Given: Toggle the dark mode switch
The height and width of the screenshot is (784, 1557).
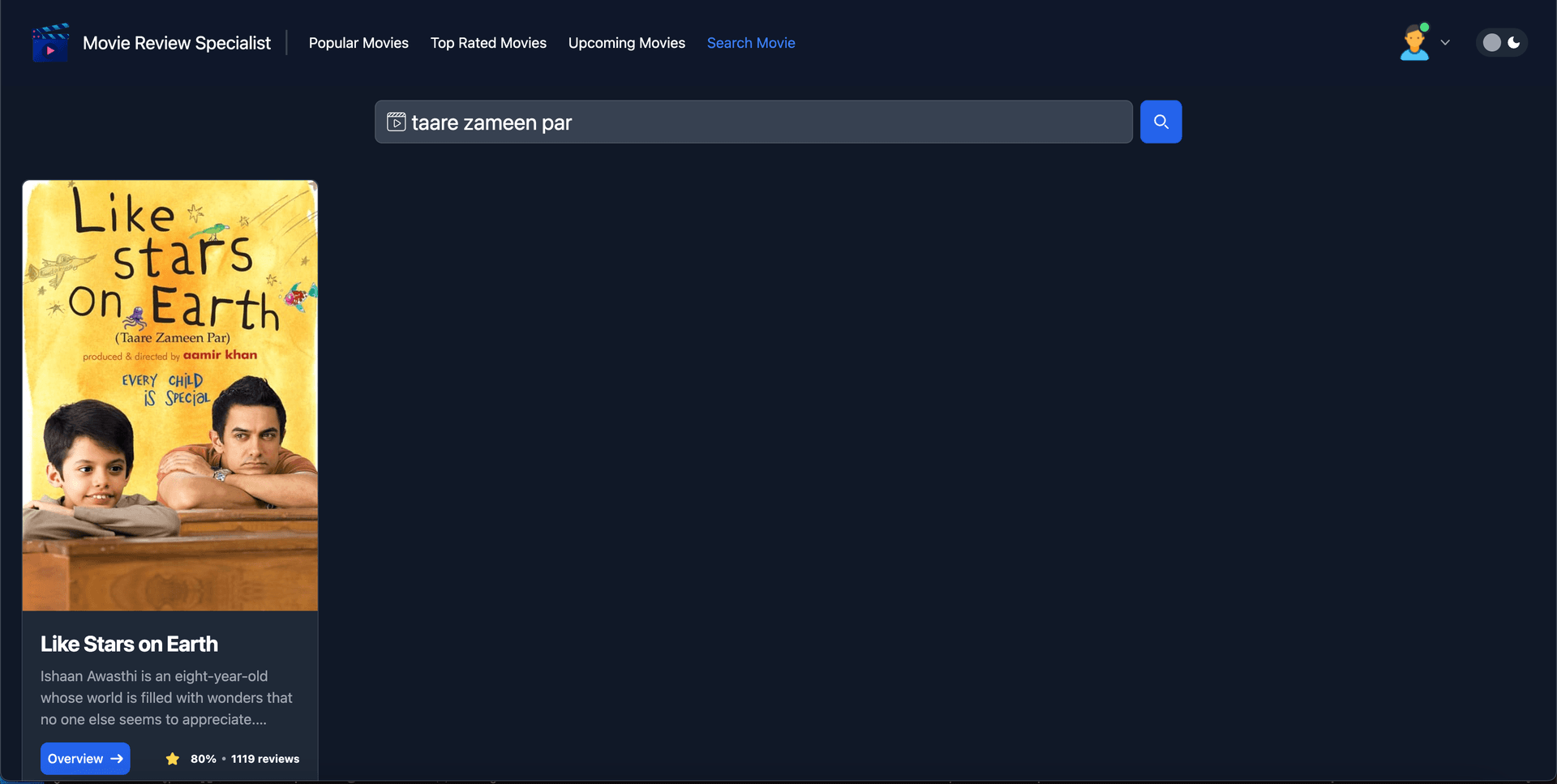Looking at the screenshot, I should click(1502, 42).
